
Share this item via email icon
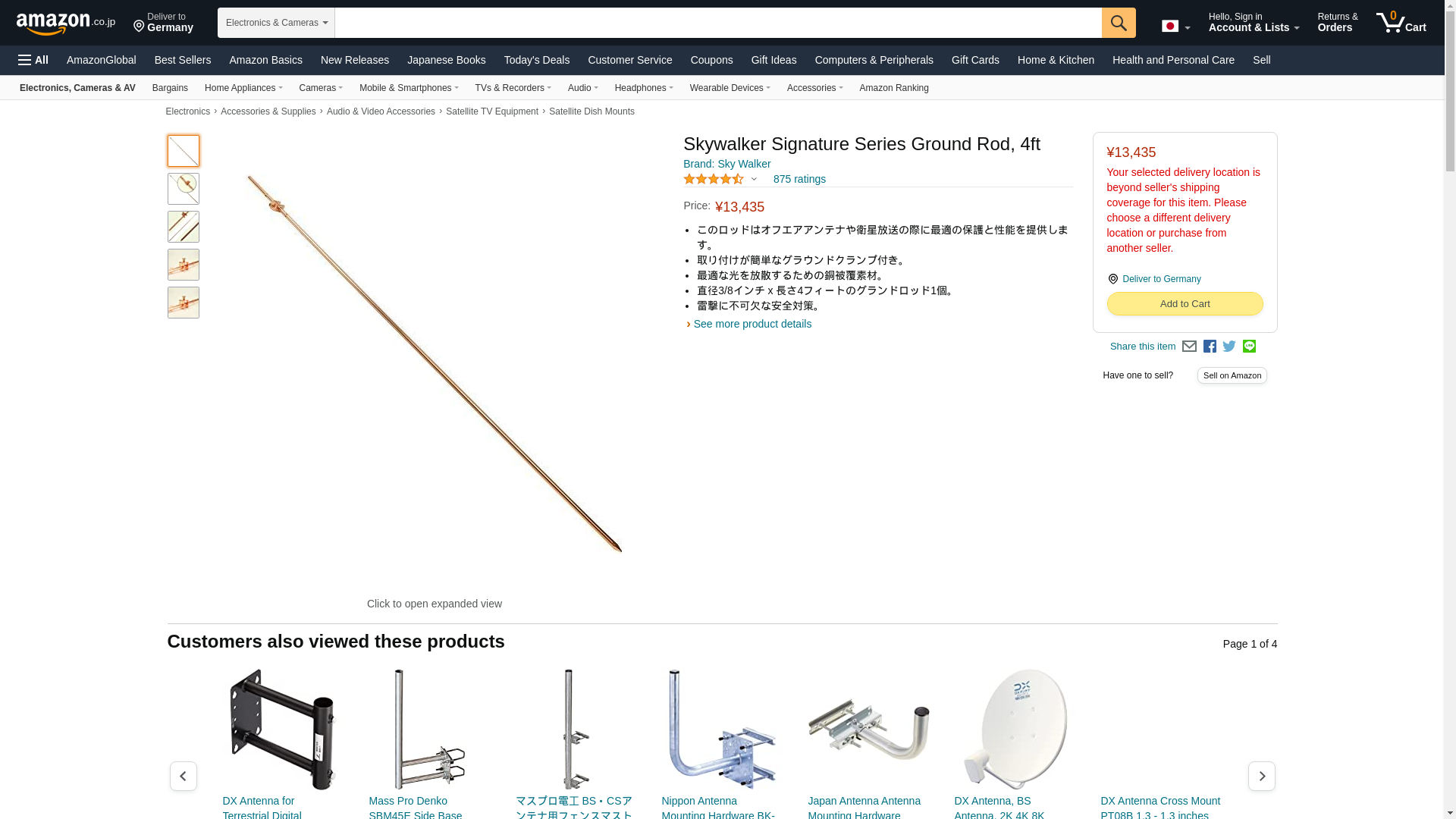coord(1189,347)
